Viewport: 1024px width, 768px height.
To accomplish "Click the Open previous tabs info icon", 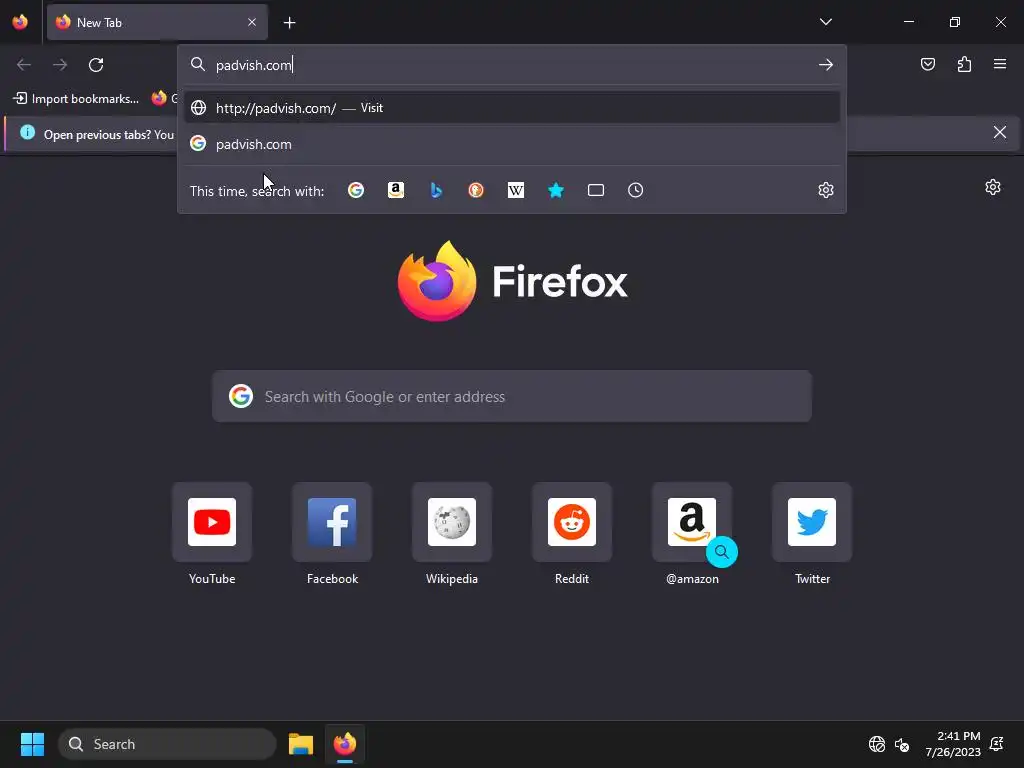I will coord(27,133).
